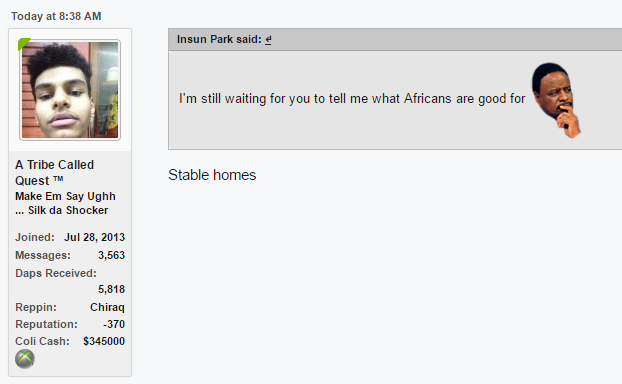Click the Daps Received label
Viewport: 622px width, 384px height.
click(x=56, y=273)
